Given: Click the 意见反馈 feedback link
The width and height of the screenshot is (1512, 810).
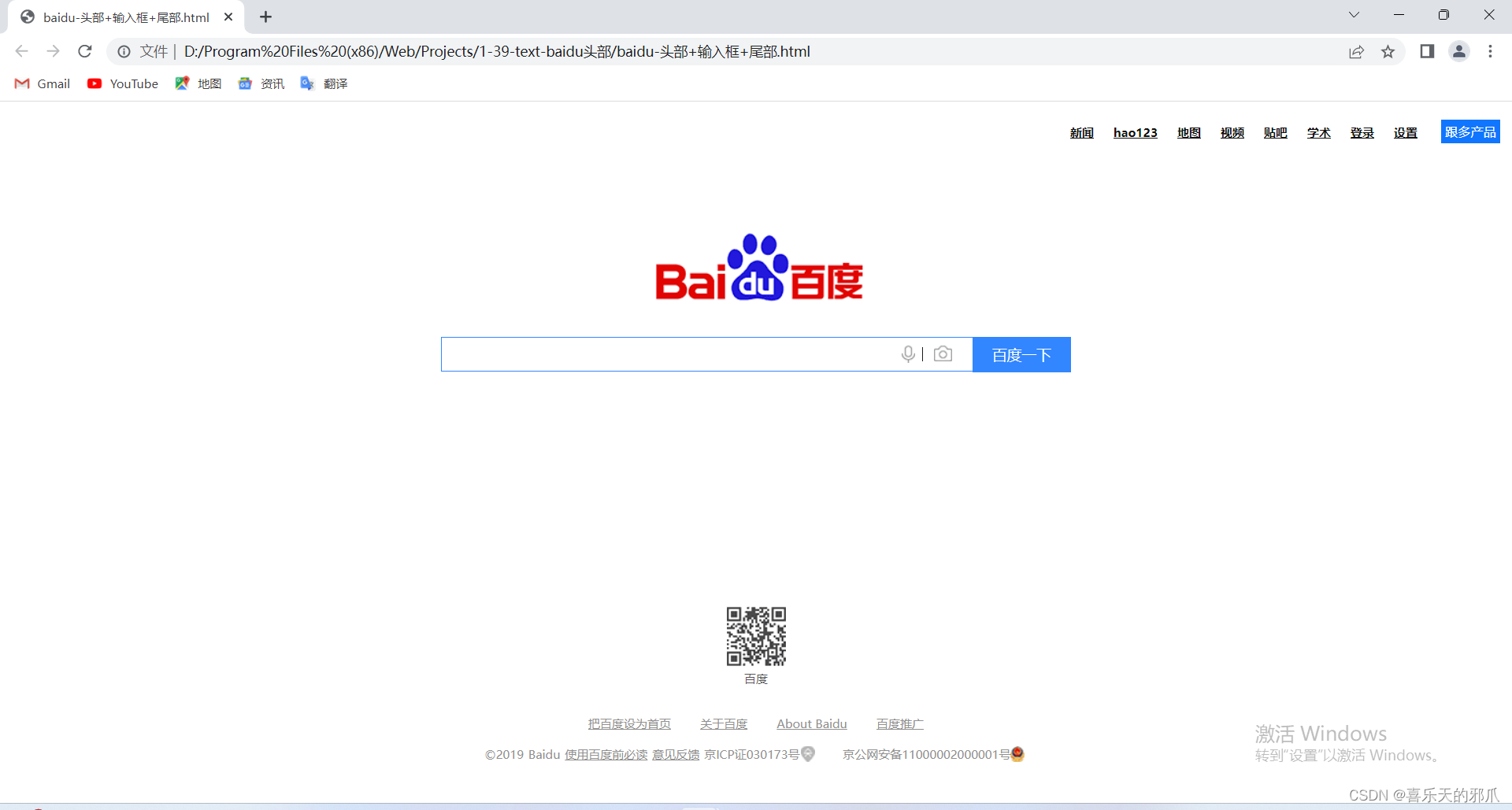Looking at the screenshot, I should [676, 754].
